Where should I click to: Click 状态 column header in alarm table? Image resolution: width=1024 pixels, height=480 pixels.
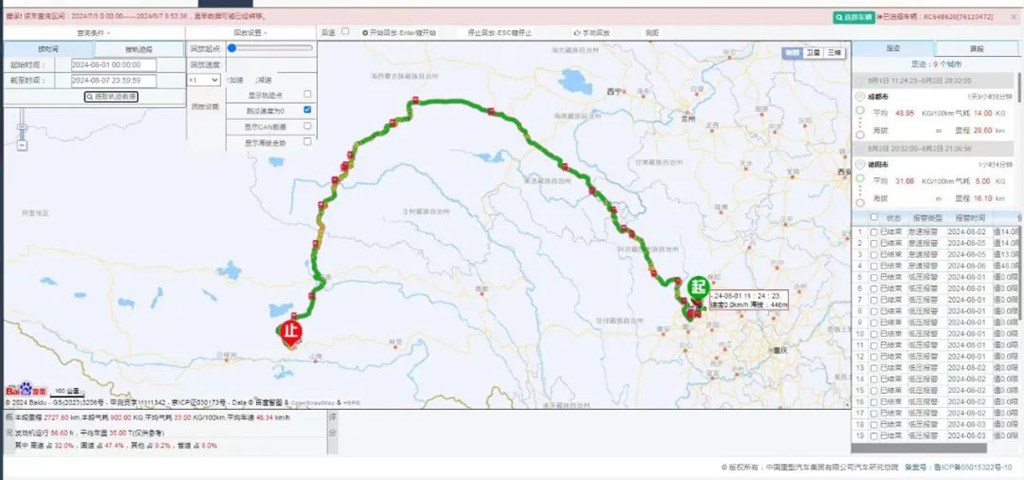tap(893, 217)
